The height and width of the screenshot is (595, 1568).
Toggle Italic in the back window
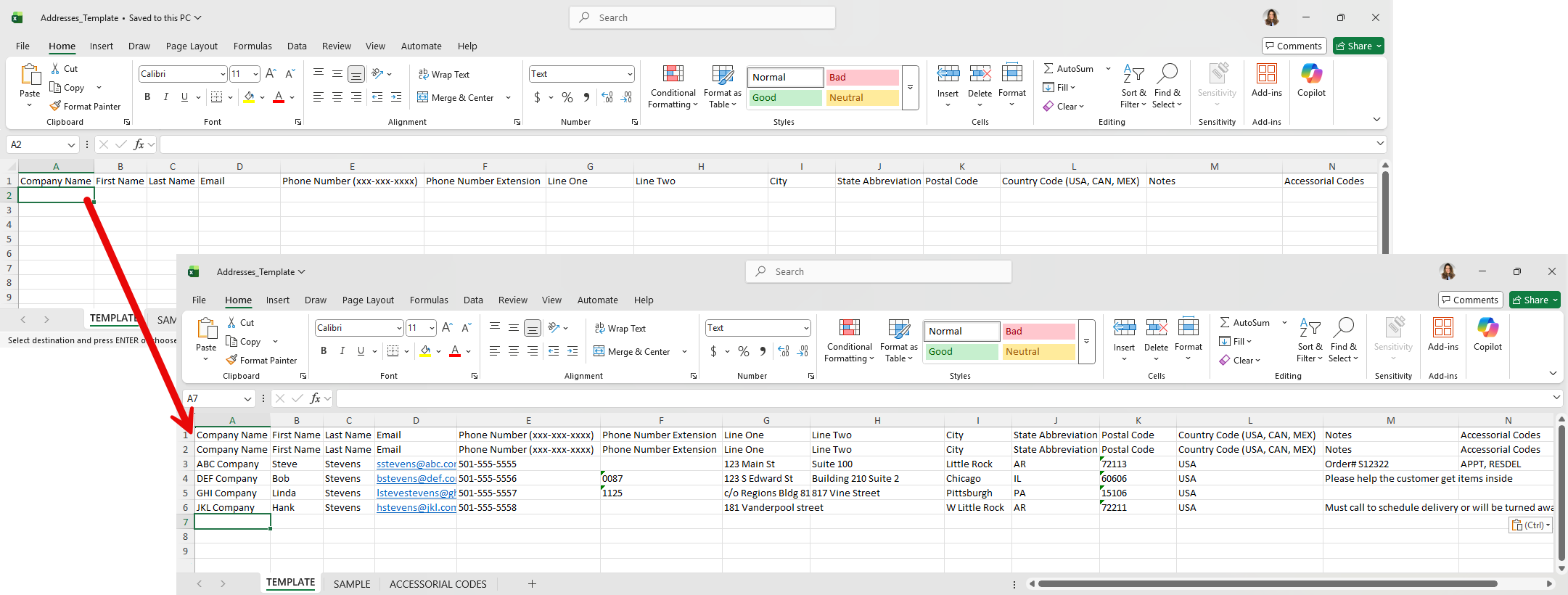click(x=166, y=97)
